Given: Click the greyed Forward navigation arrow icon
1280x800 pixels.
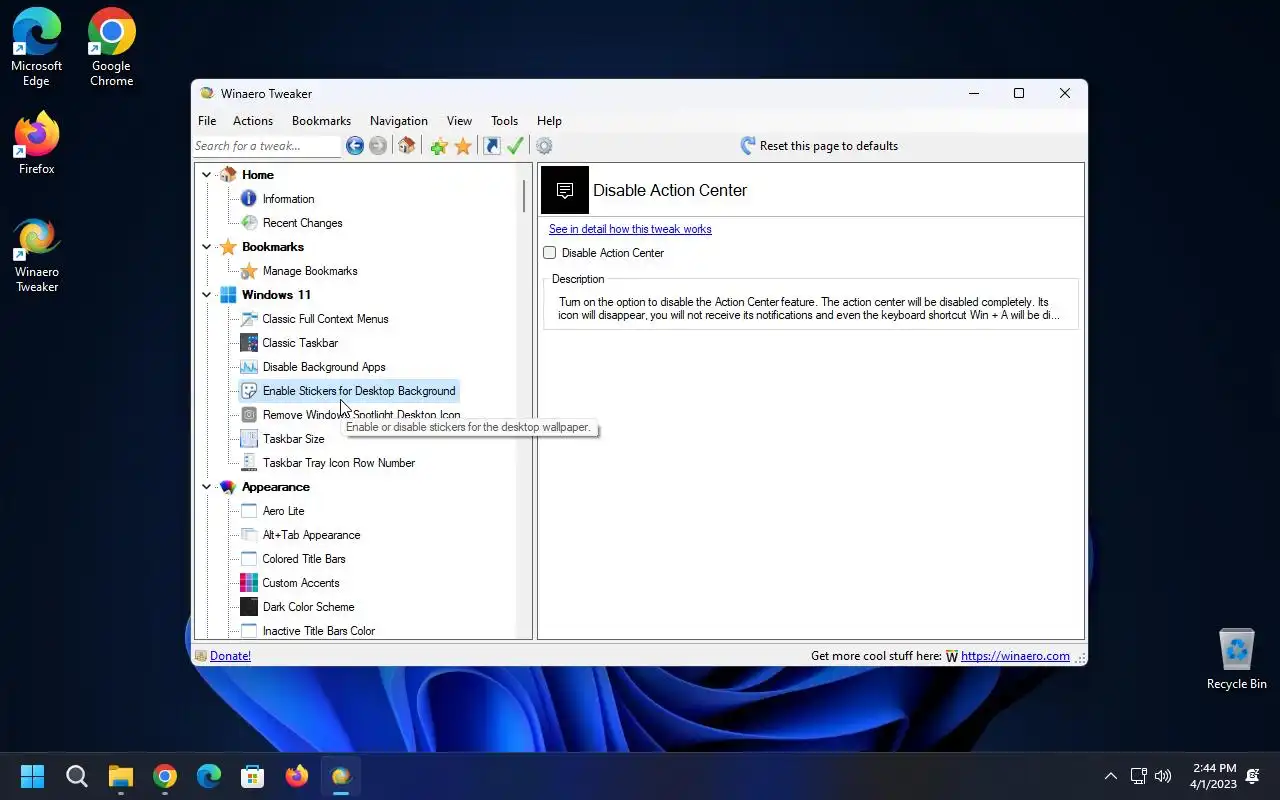Looking at the screenshot, I should 378,146.
